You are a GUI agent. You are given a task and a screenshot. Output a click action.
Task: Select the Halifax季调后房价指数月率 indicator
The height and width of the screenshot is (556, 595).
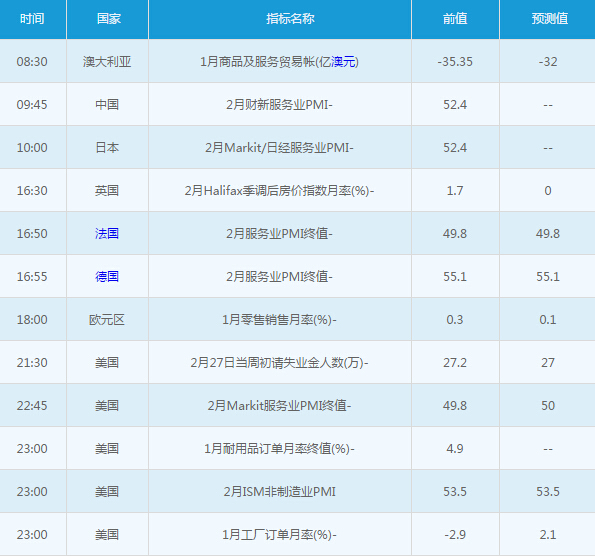tap(279, 190)
